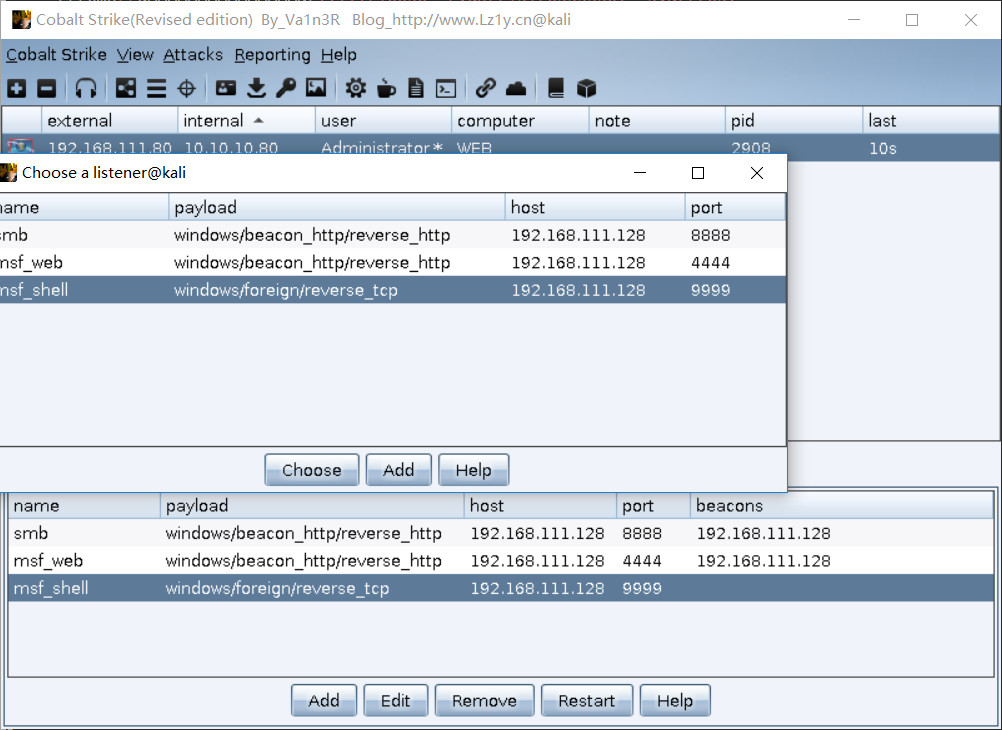1002x730 pixels.
Task: Sort sessions by internal column header
Action: pyautogui.click(x=246, y=121)
